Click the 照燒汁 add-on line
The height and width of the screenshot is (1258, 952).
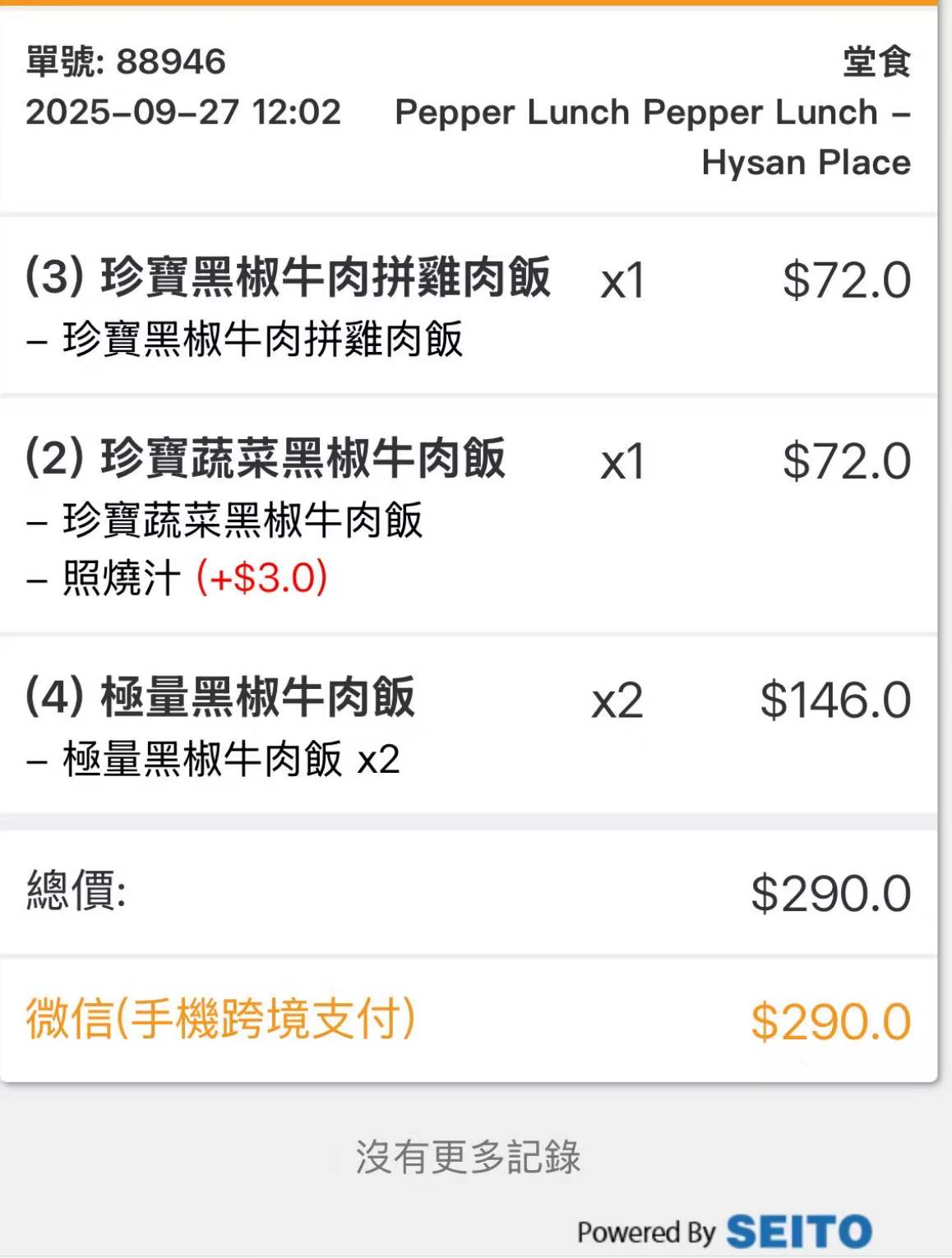click(122, 578)
